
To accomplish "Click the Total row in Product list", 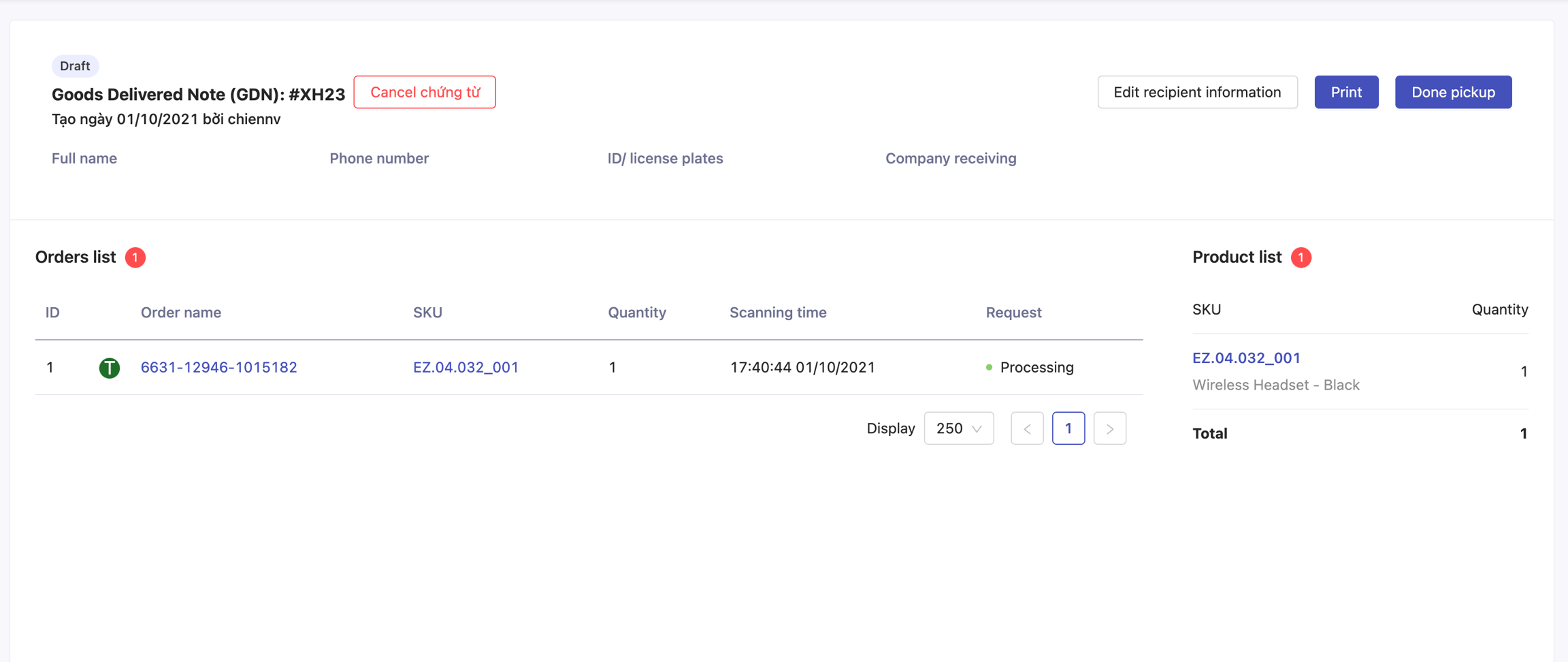I will (1360, 433).
